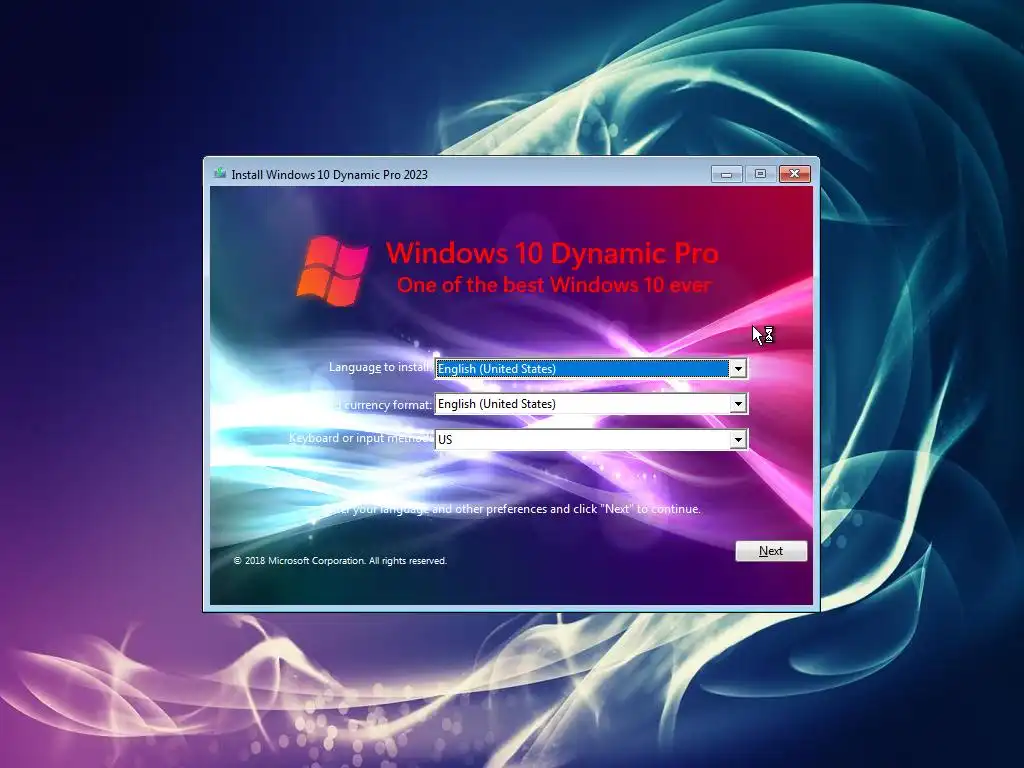Click the Next button
The height and width of the screenshot is (768, 1024).
(x=771, y=551)
